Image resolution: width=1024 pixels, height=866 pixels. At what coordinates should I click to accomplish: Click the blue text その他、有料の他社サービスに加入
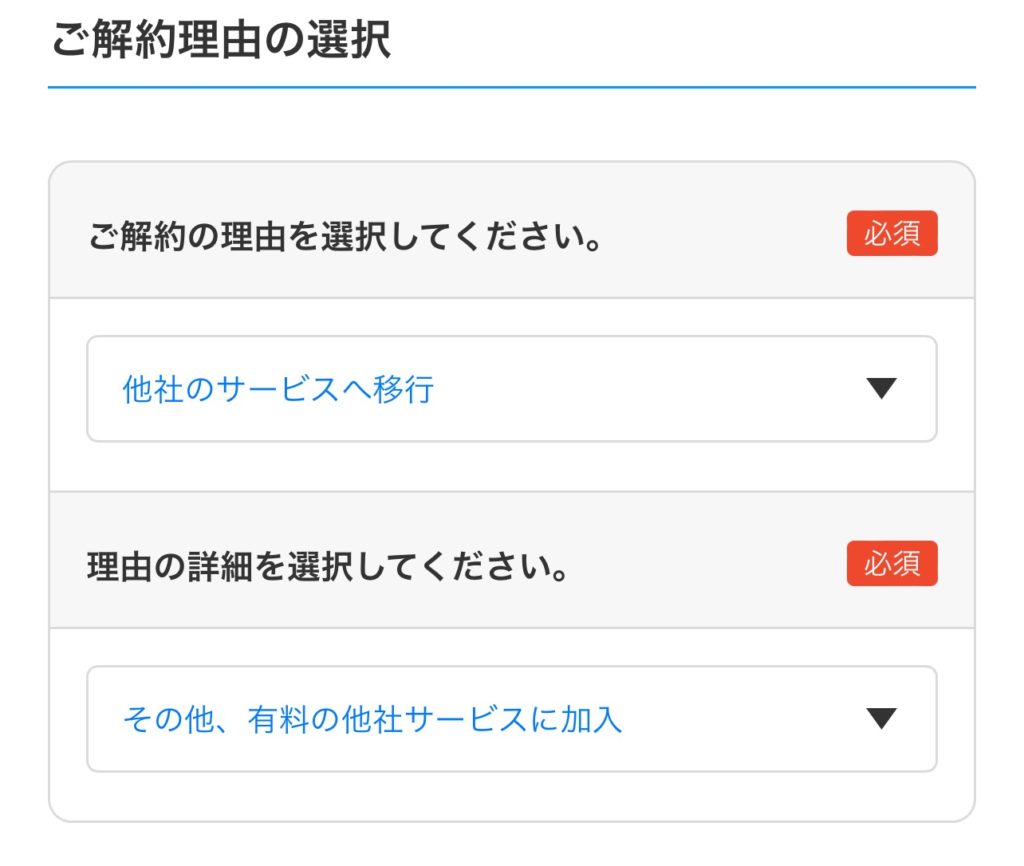coord(372,719)
